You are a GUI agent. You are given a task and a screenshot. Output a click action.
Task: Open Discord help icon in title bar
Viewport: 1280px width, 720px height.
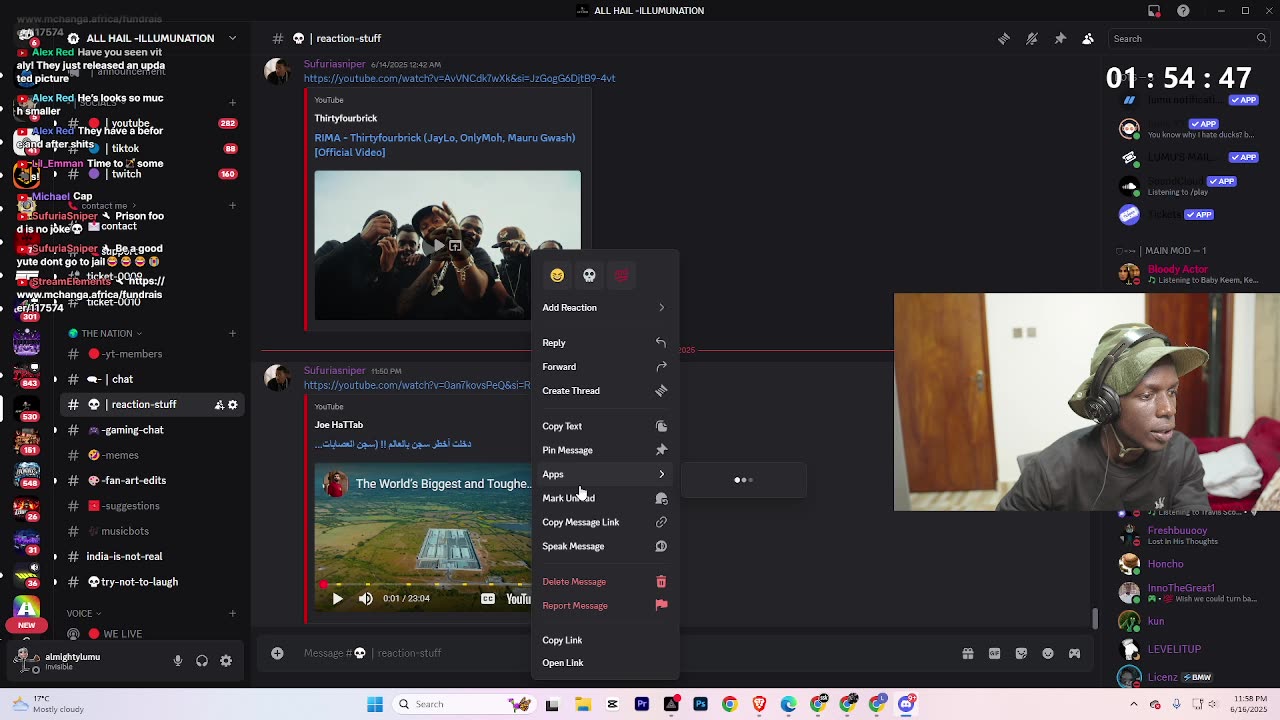click(1184, 11)
